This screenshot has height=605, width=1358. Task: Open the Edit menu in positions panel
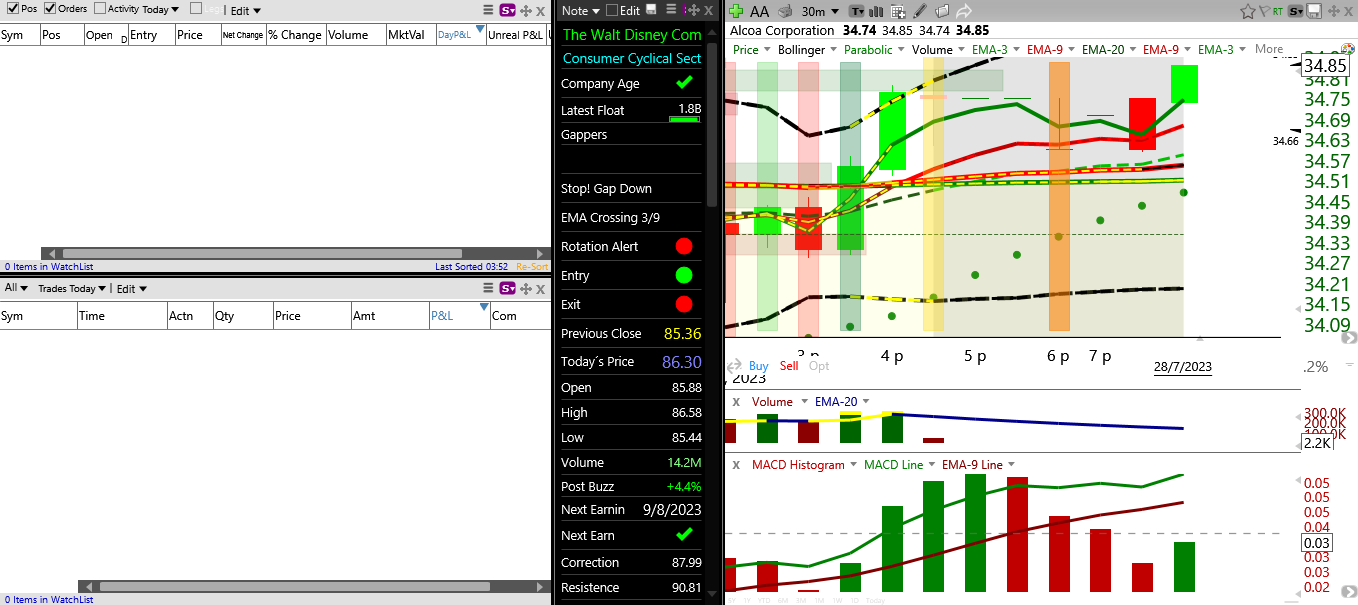(245, 11)
